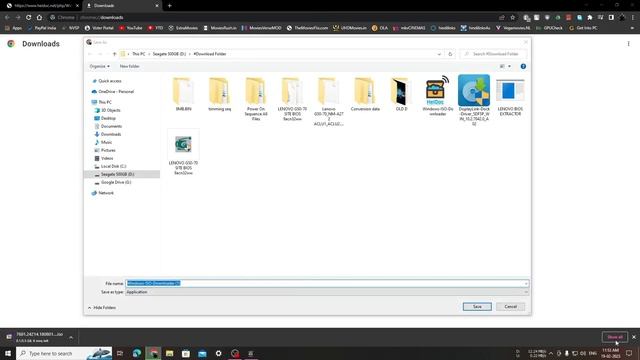Select This PC in the navigation pane
Screen dimensions: 640x360
104,102
